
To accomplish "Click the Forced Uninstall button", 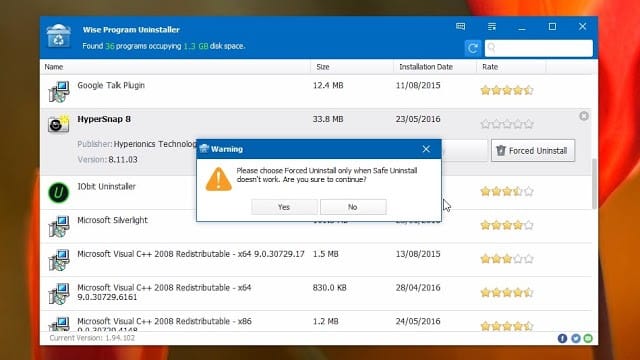I will tap(533, 151).
